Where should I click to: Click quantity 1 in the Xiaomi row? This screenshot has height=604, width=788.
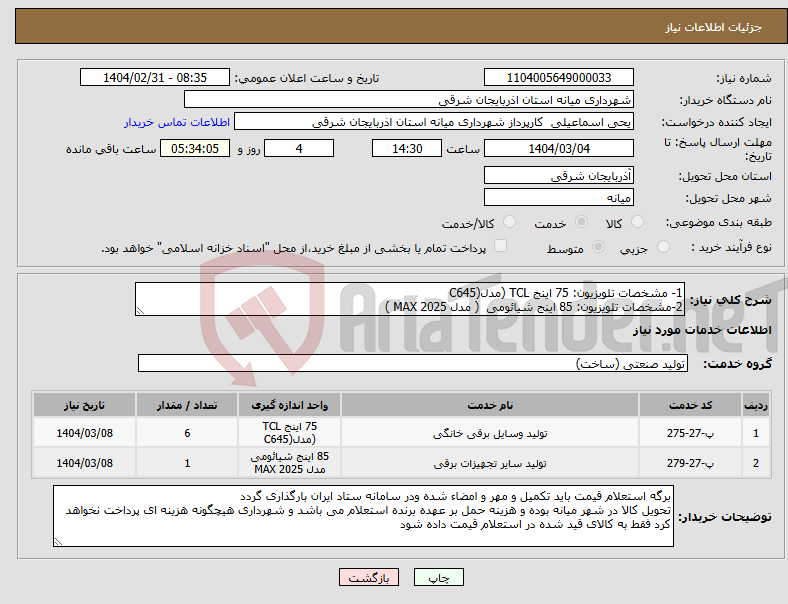(187, 463)
